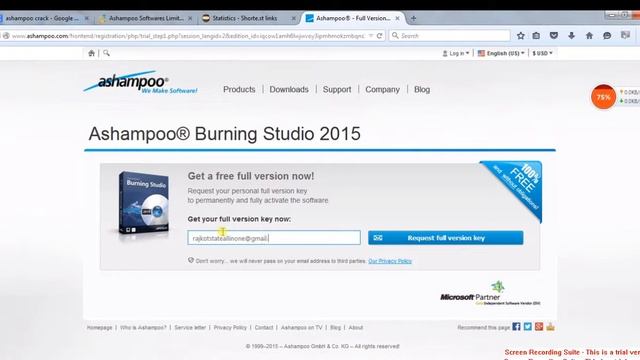Open Who is Ashampoo? footer link
Image resolution: width=640 pixels, height=360 pixels.
pos(143,328)
